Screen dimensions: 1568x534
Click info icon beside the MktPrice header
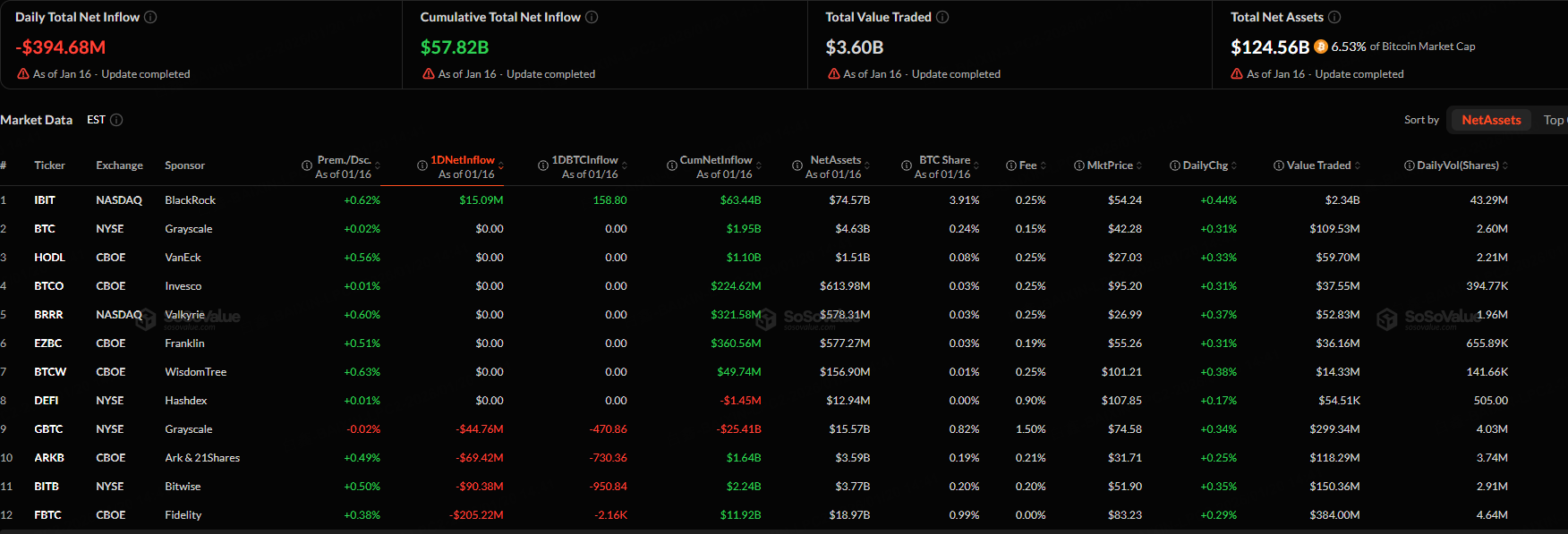click(x=1079, y=165)
